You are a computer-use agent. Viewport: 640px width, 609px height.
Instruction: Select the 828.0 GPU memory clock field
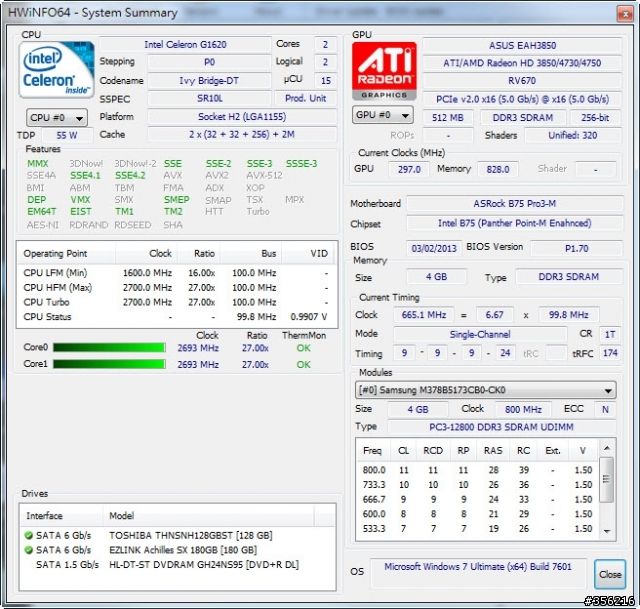pos(498,169)
